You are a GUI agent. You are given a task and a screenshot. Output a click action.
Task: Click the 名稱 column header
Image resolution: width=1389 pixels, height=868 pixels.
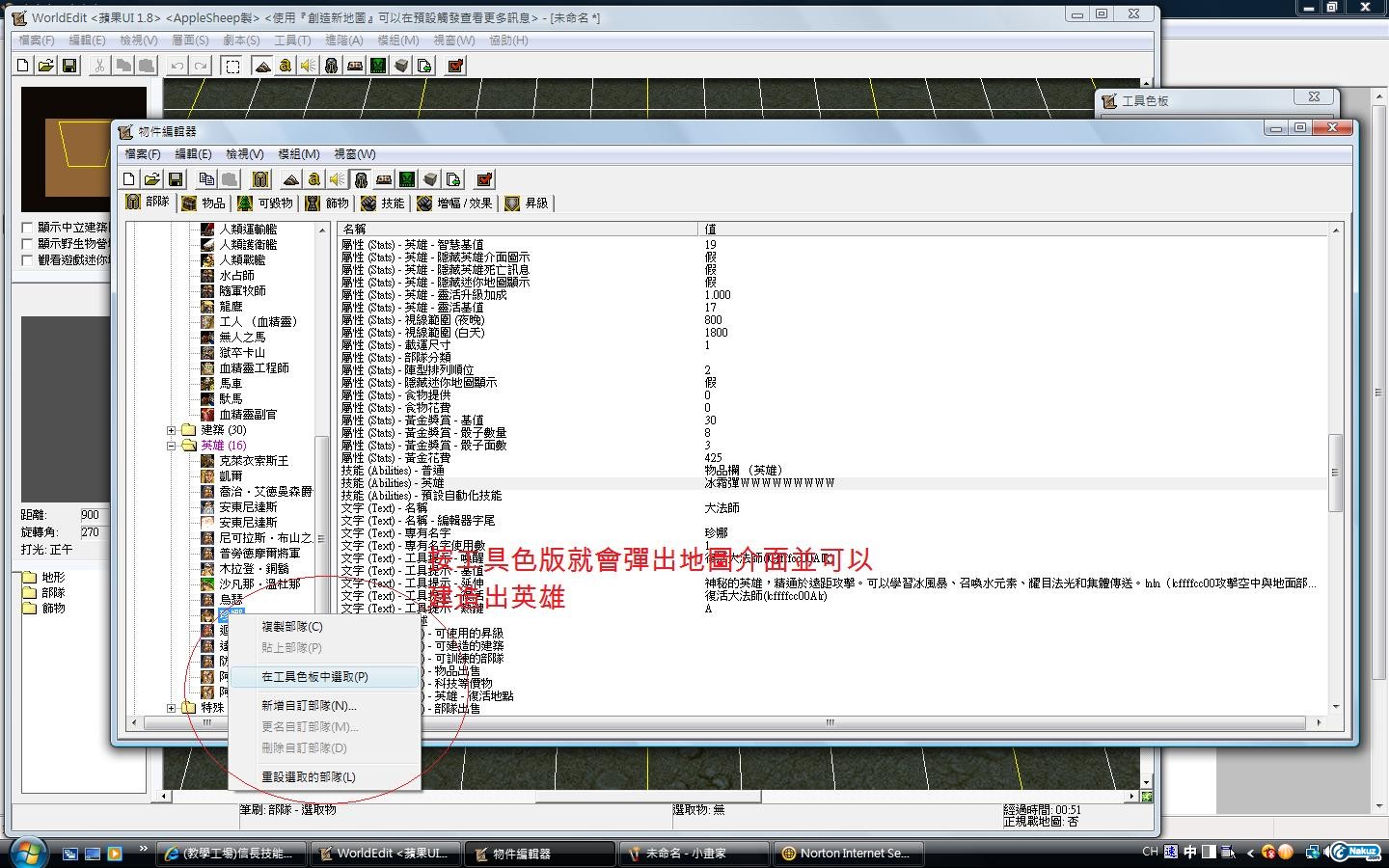(x=517, y=230)
